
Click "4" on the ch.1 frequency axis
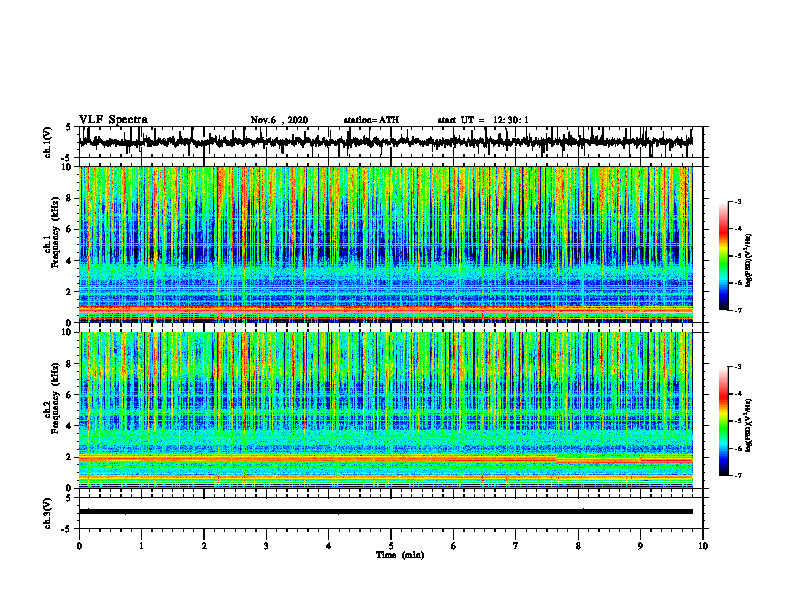(70, 261)
